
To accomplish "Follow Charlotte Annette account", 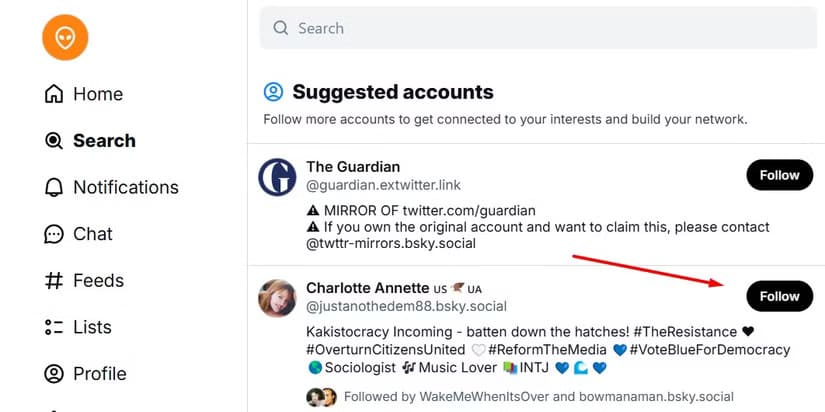I will click(780, 296).
